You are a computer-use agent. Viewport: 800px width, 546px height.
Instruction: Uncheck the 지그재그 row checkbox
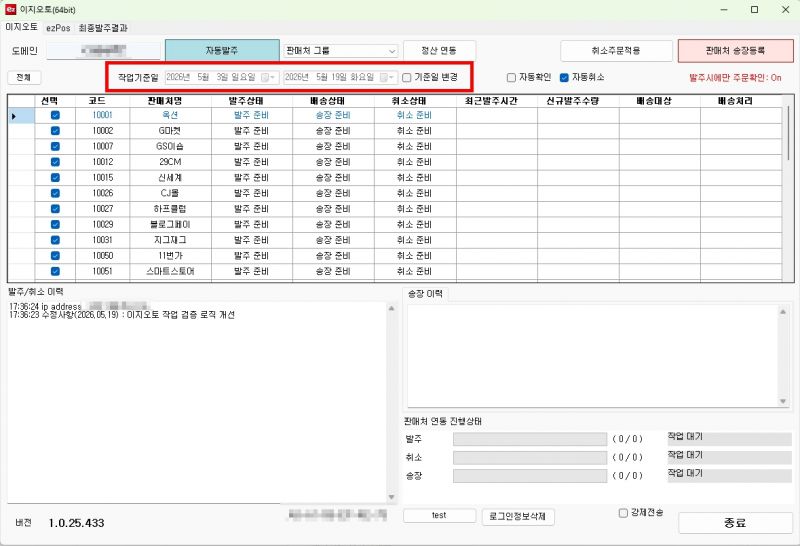tap(55, 240)
